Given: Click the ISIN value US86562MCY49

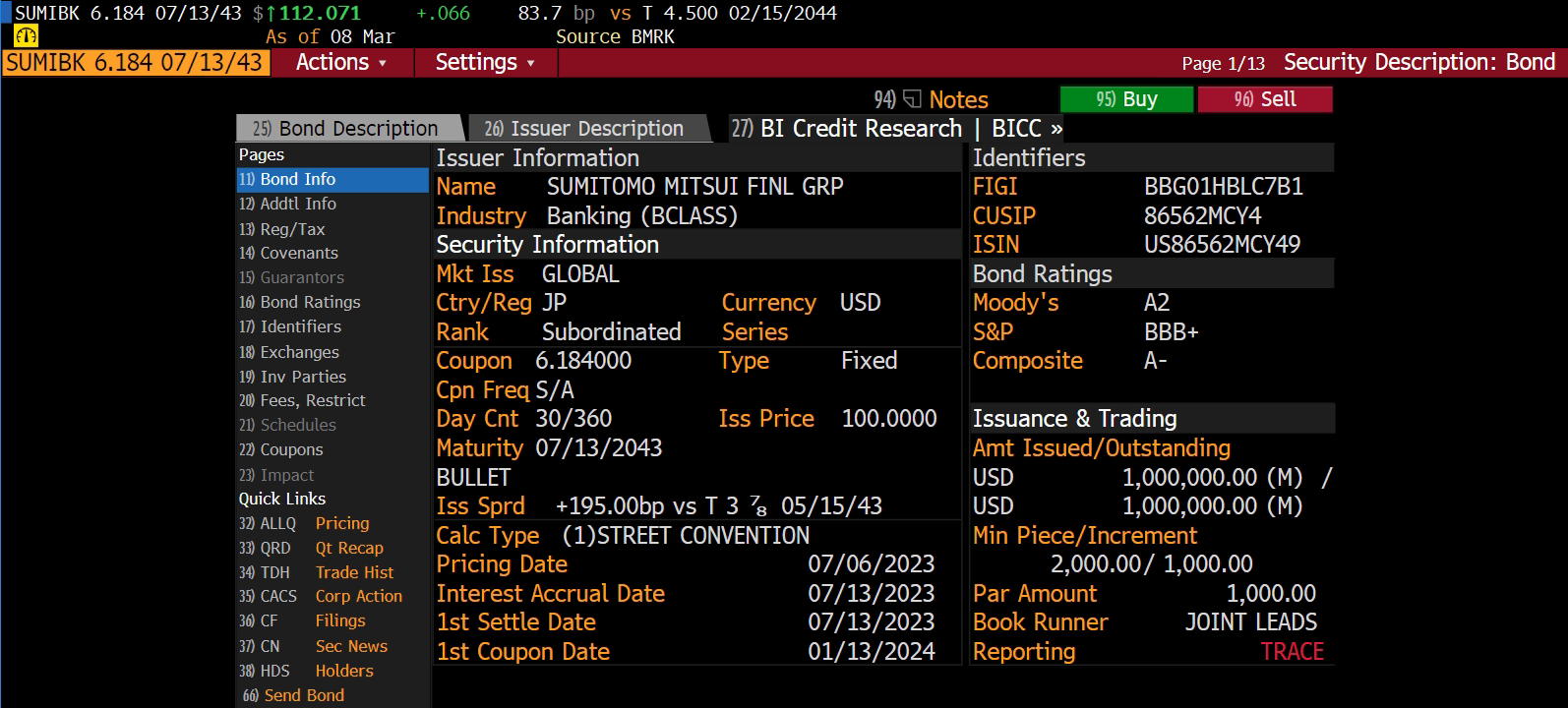Looking at the screenshot, I should tap(1222, 245).
